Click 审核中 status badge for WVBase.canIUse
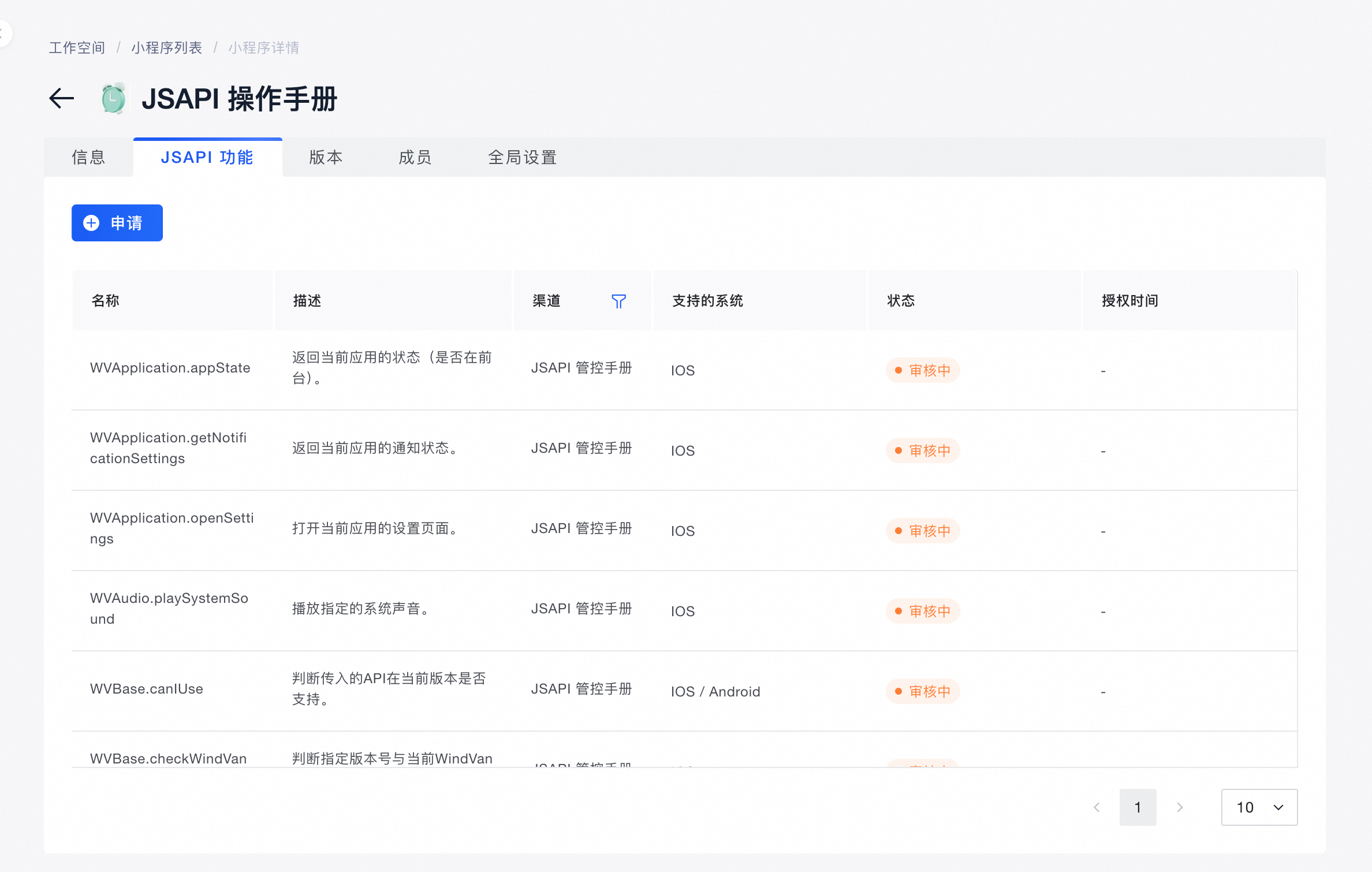 (923, 691)
